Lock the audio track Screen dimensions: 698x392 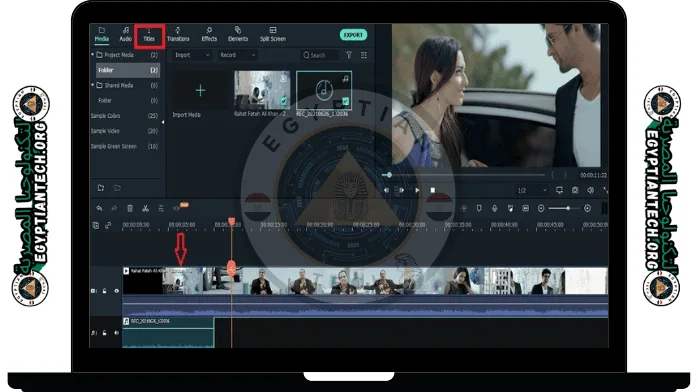[x=105, y=333]
